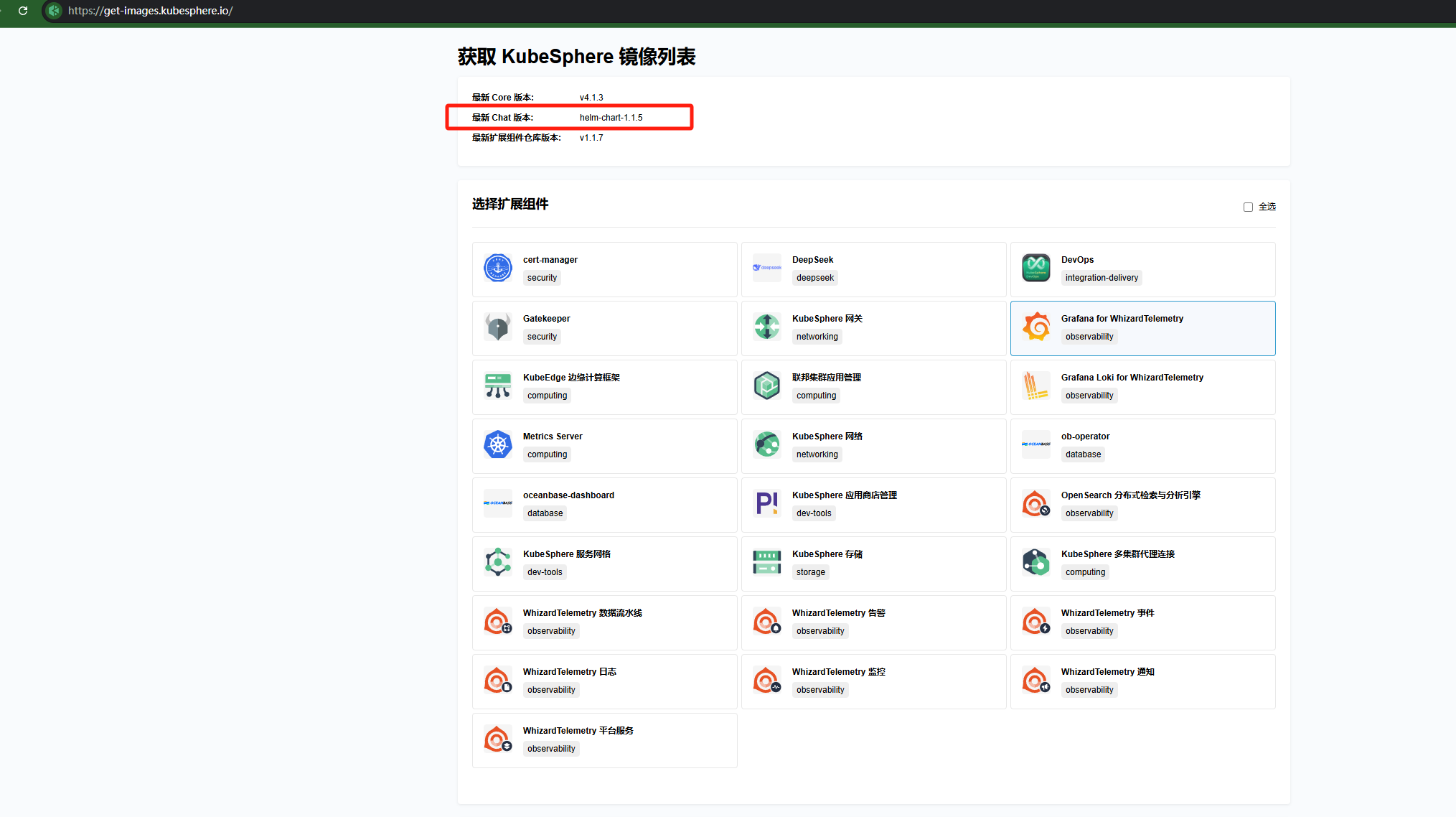This screenshot has width=1456, height=817.
Task: Click the Gatekeeper helmet icon
Action: [x=498, y=327]
